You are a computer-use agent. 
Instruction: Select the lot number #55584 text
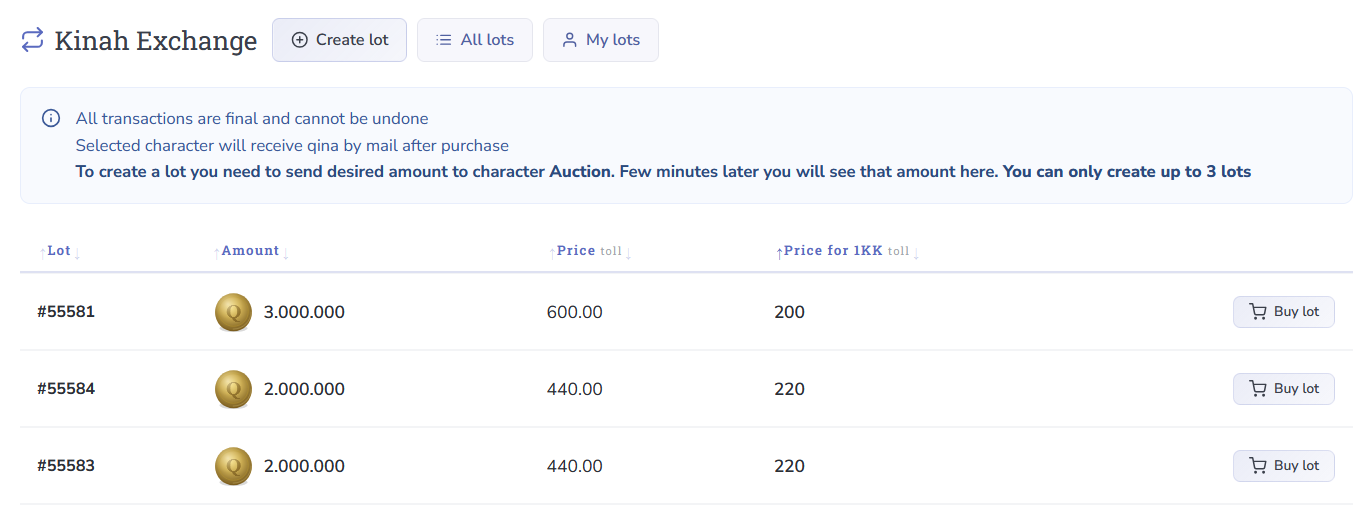tap(66, 389)
